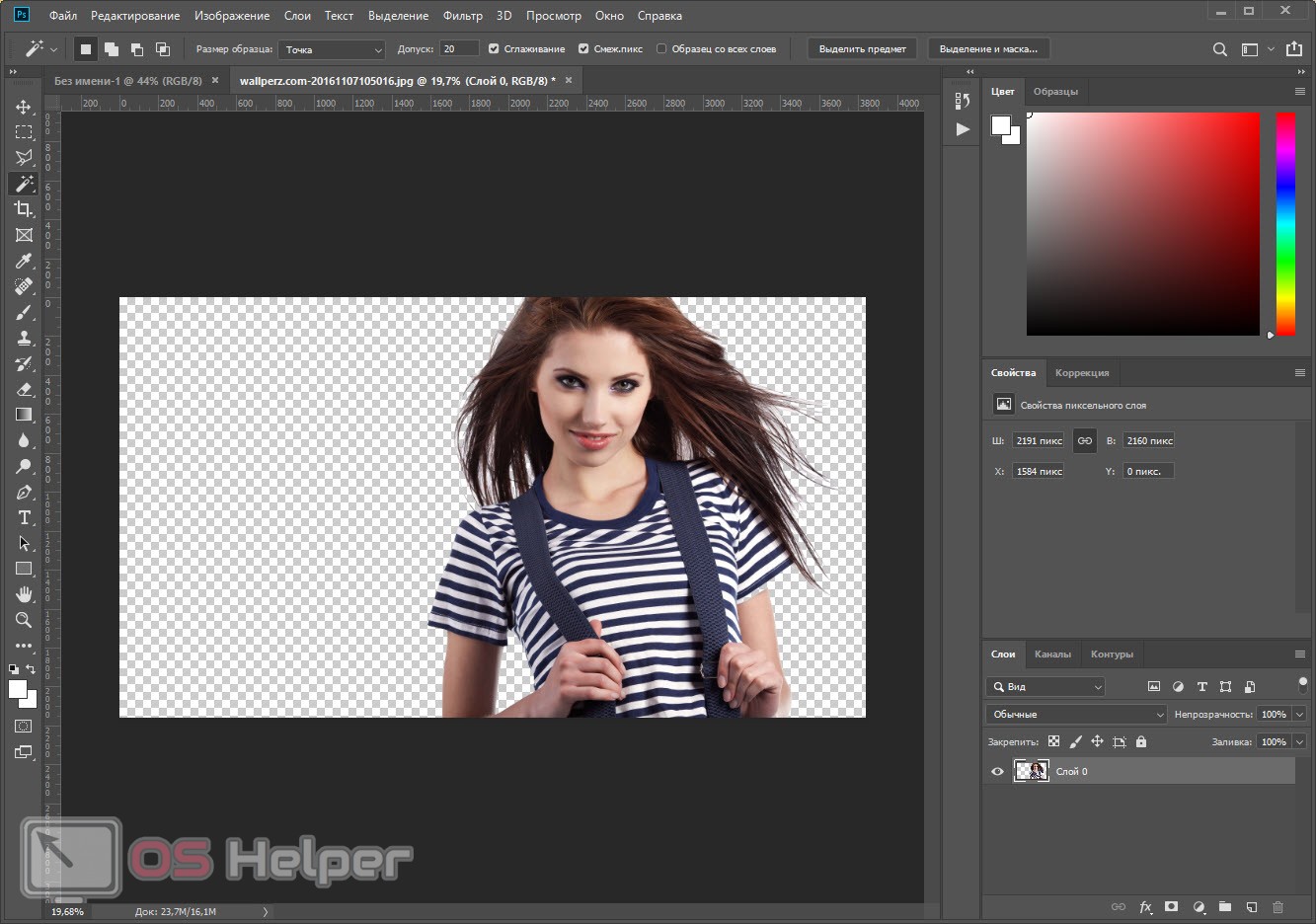This screenshot has width=1316, height=924.
Task: Select the Horizontal Type tool
Action: point(24,517)
